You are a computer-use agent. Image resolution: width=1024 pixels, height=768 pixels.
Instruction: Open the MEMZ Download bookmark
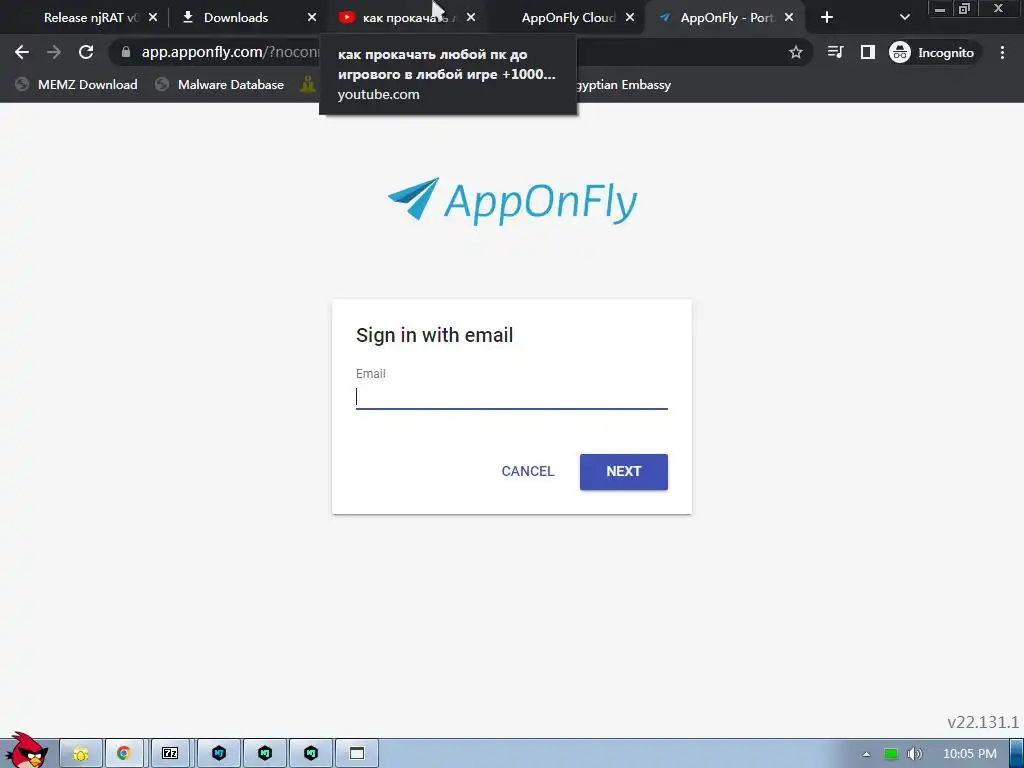(x=76, y=84)
